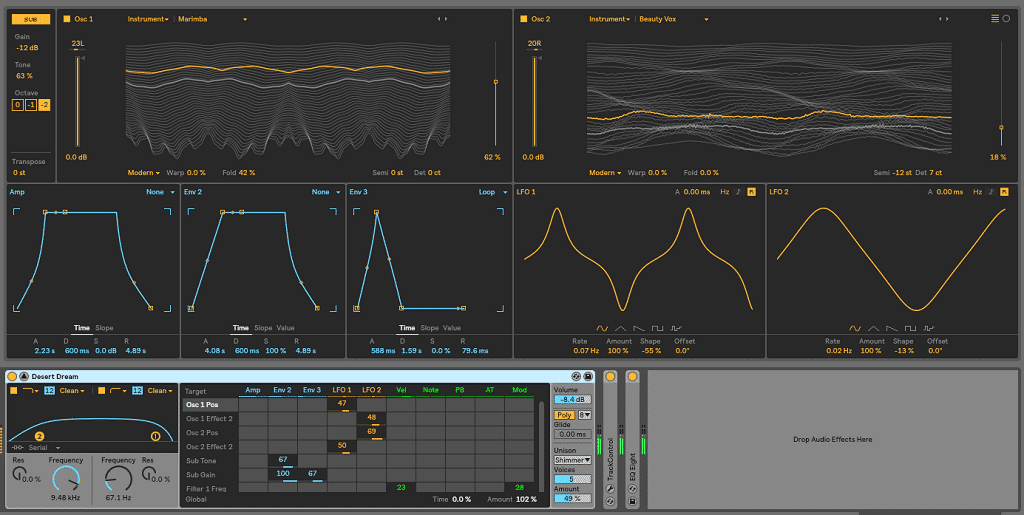The height and width of the screenshot is (515, 1024).
Task: Click the TrackControl wrench icon
Action: pos(610,489)
